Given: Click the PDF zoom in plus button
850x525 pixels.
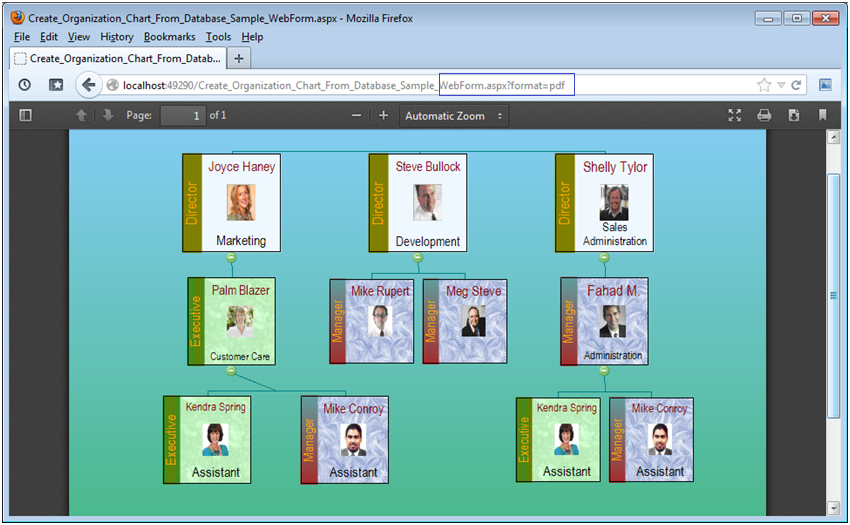Looking at the screenshot, I should coord(383,116).
